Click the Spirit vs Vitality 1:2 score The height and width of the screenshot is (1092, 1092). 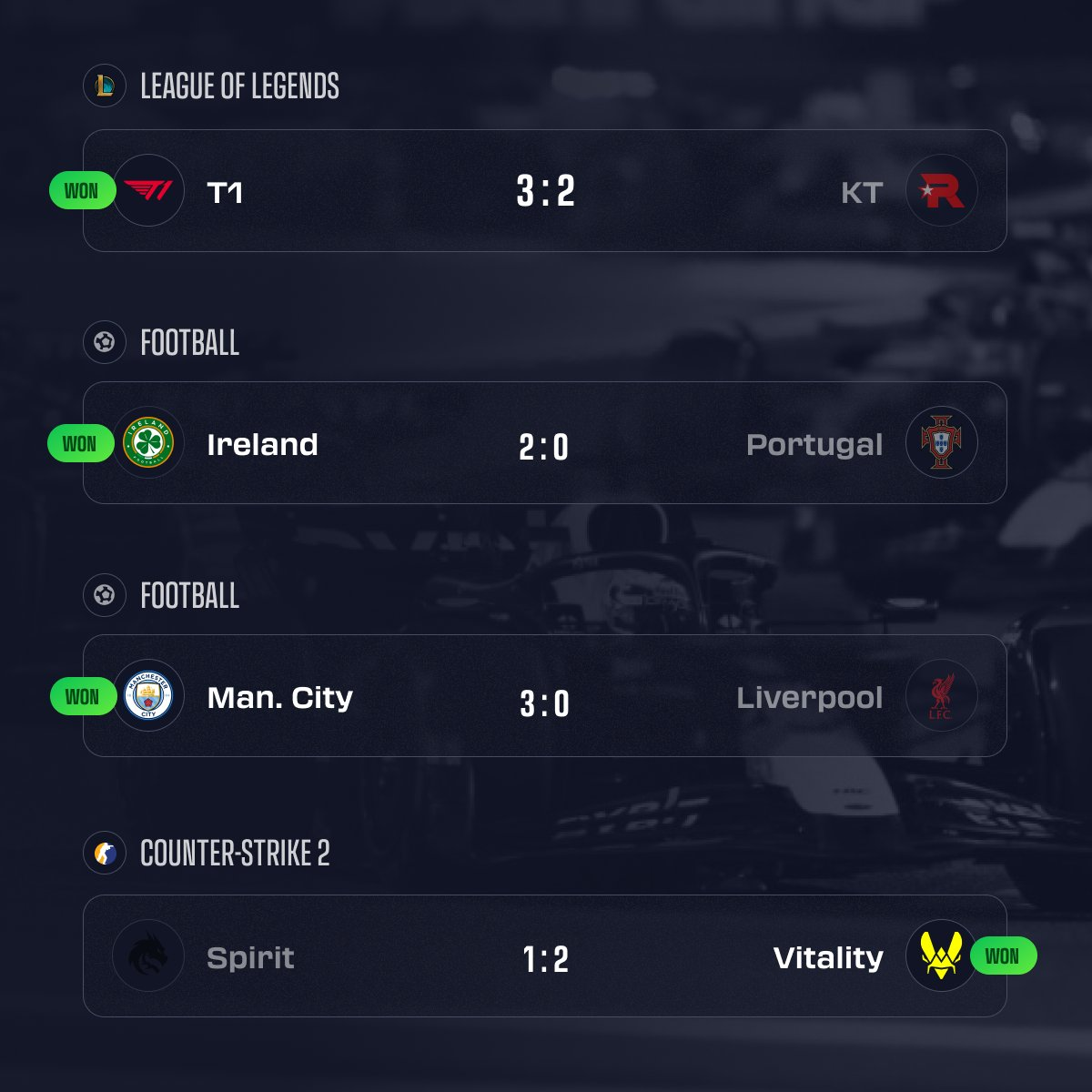point(545,959)
